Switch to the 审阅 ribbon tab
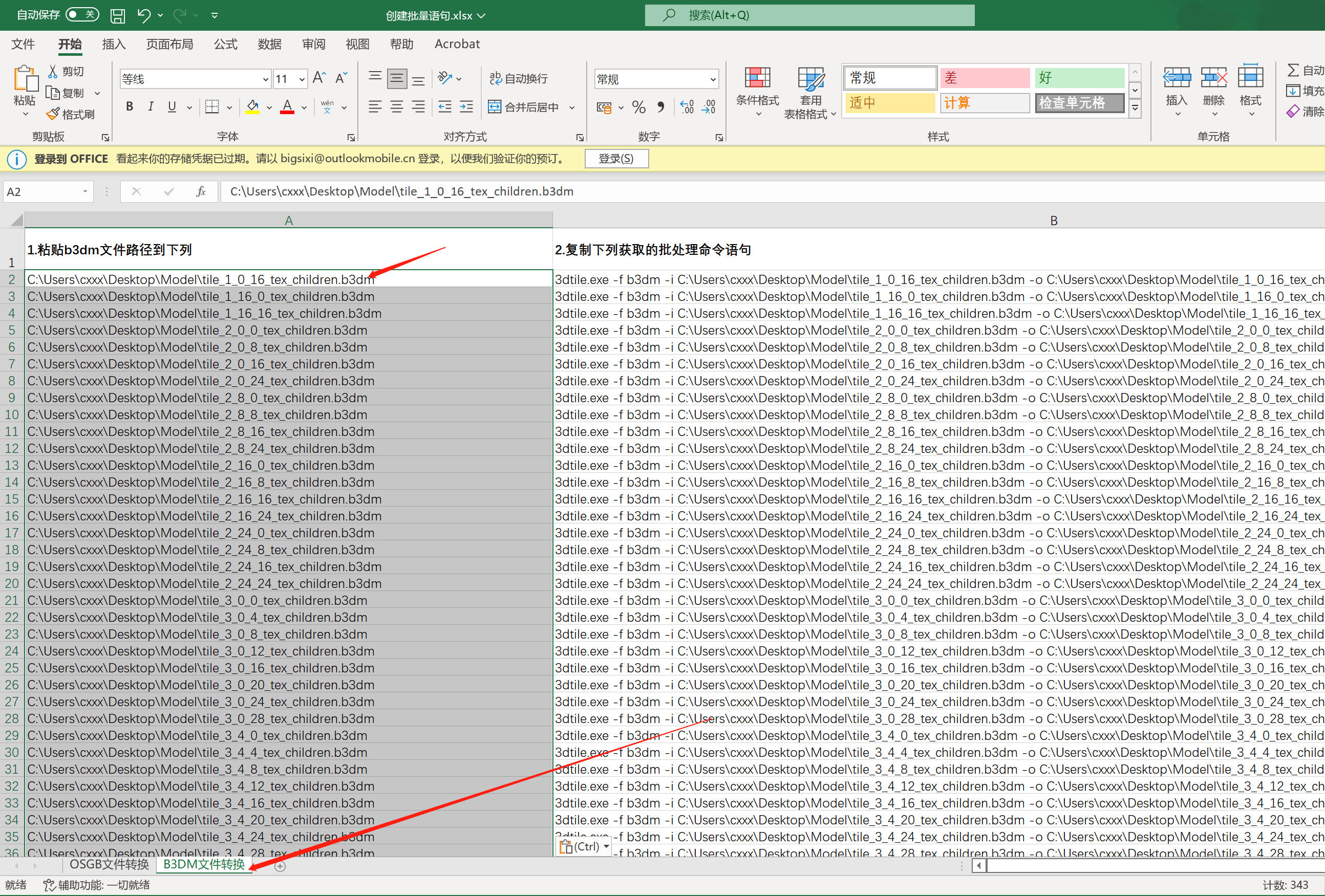This screenshot has width=1325, height=896. point(313,44)
